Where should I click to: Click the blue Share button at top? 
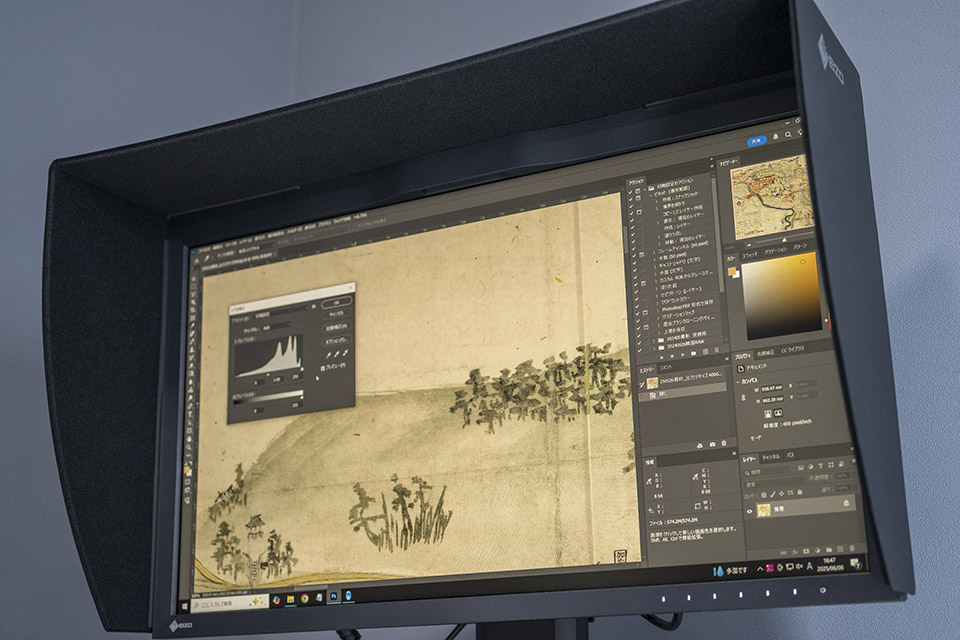(x=757, y=143)
